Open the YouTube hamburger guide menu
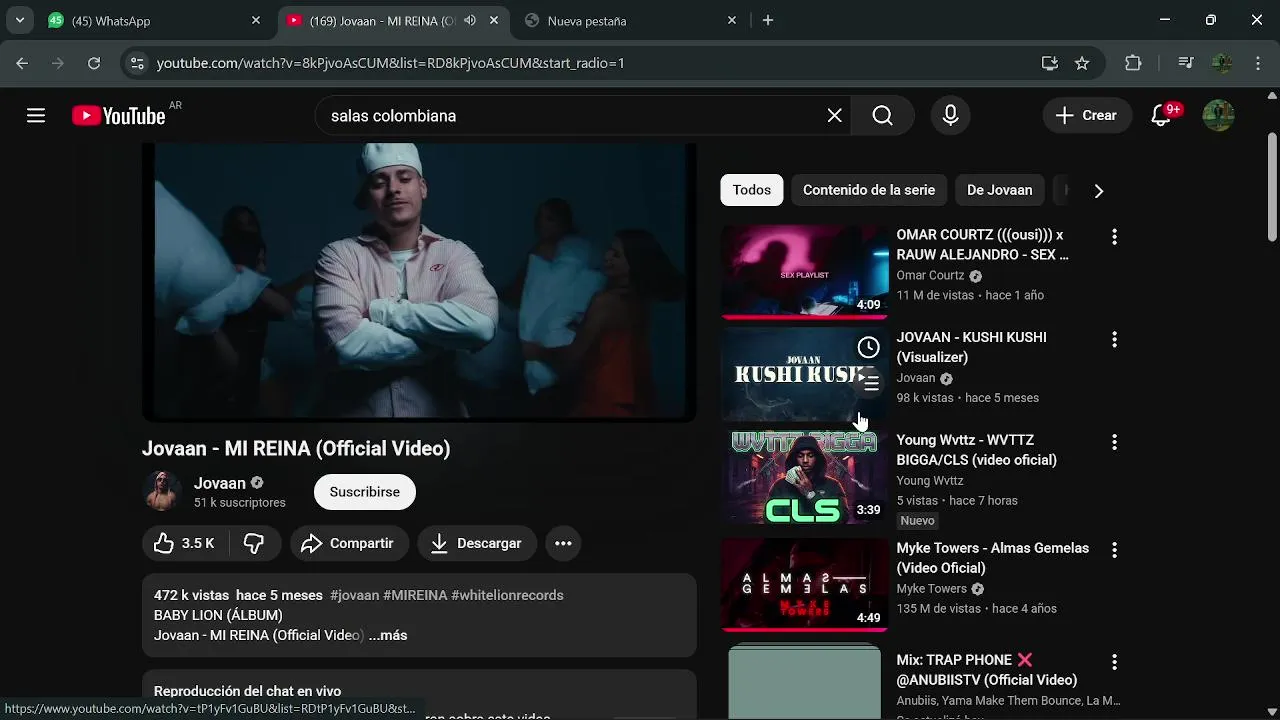1280x720 pixels. (36, 116)
